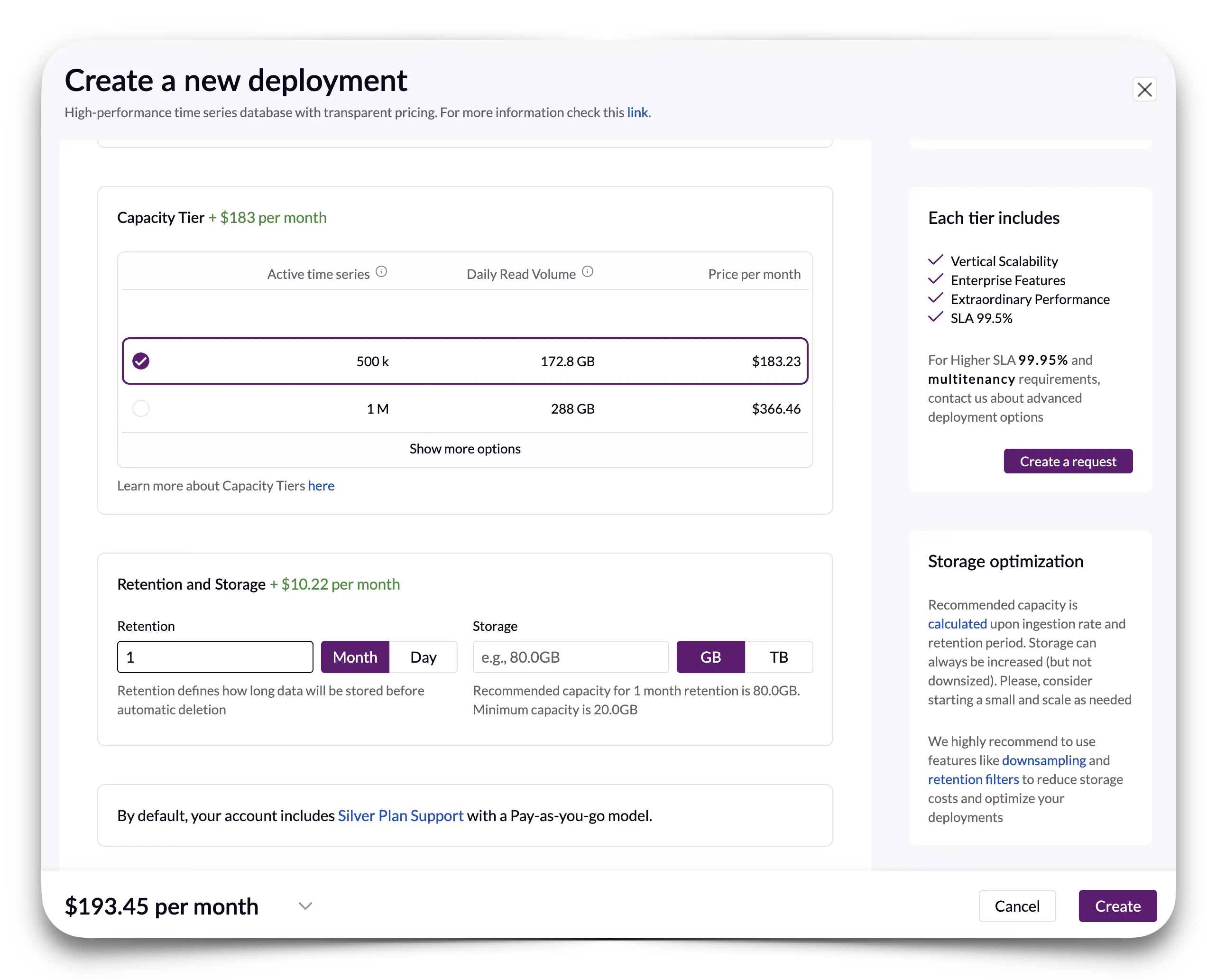Choose TB as storage unit
1207x980 pixels.
[778, 657]
